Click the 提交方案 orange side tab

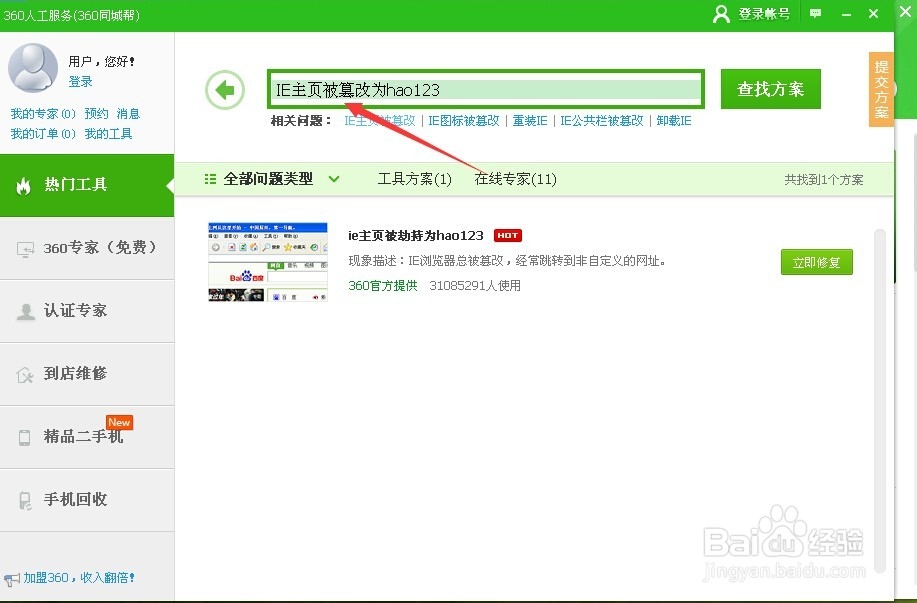tap(881, 89)
